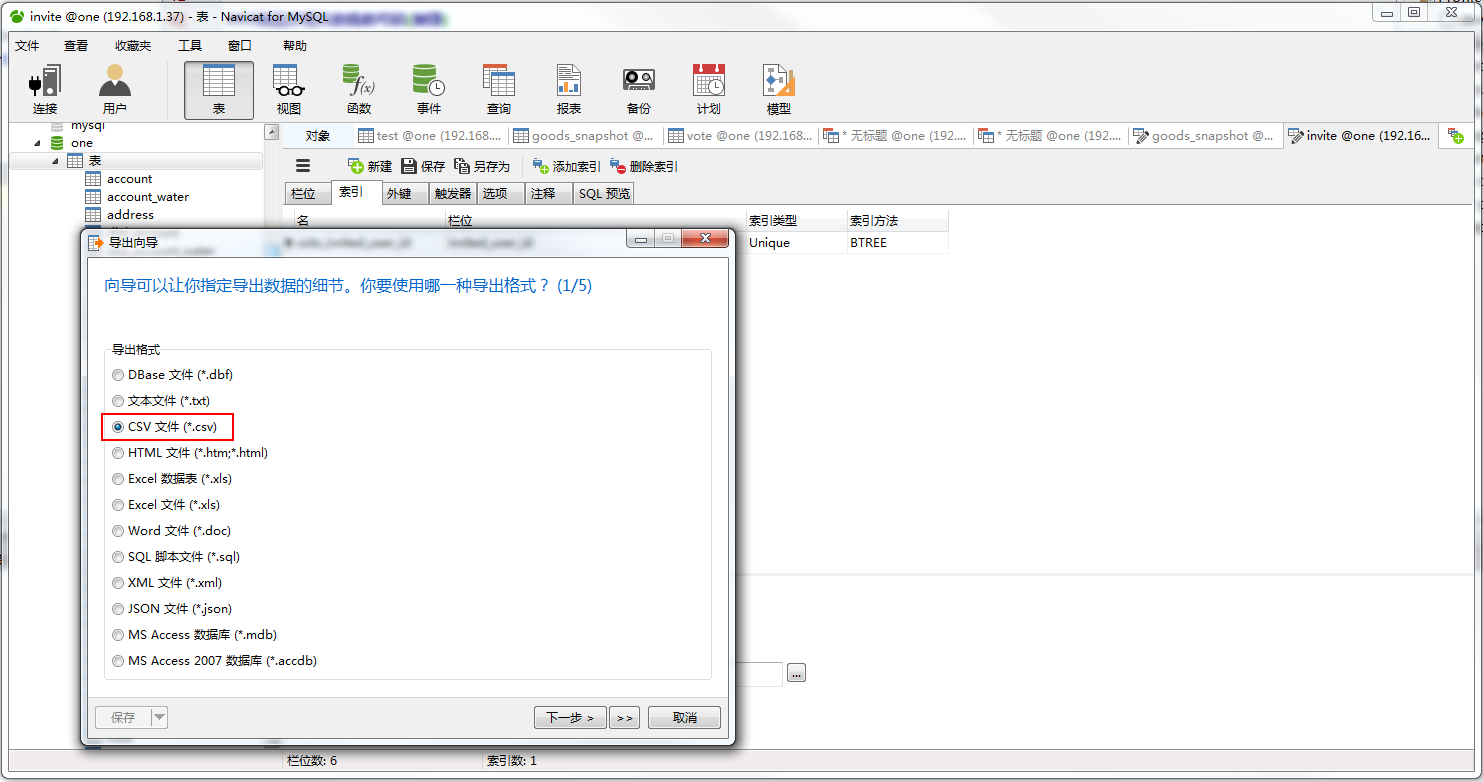Viewport: 1483px width, 782px height.
Task: Open the 查询 query section
Action: tap(499, 90)
